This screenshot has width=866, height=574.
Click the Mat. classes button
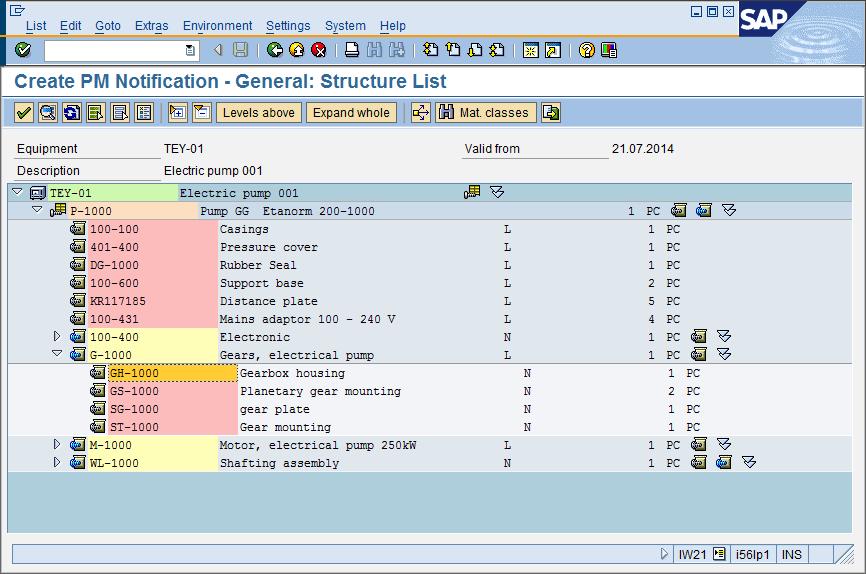[x=485, y=113]
